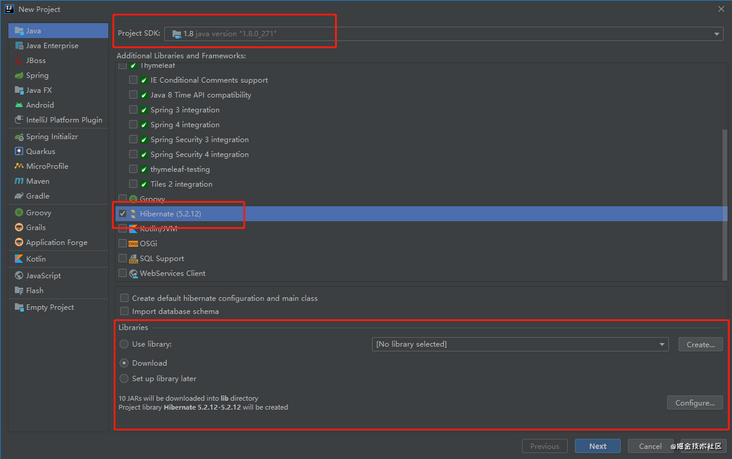Click the Gradle elephant icon
Screen dimensions: 732x459
tap(19, 196)
